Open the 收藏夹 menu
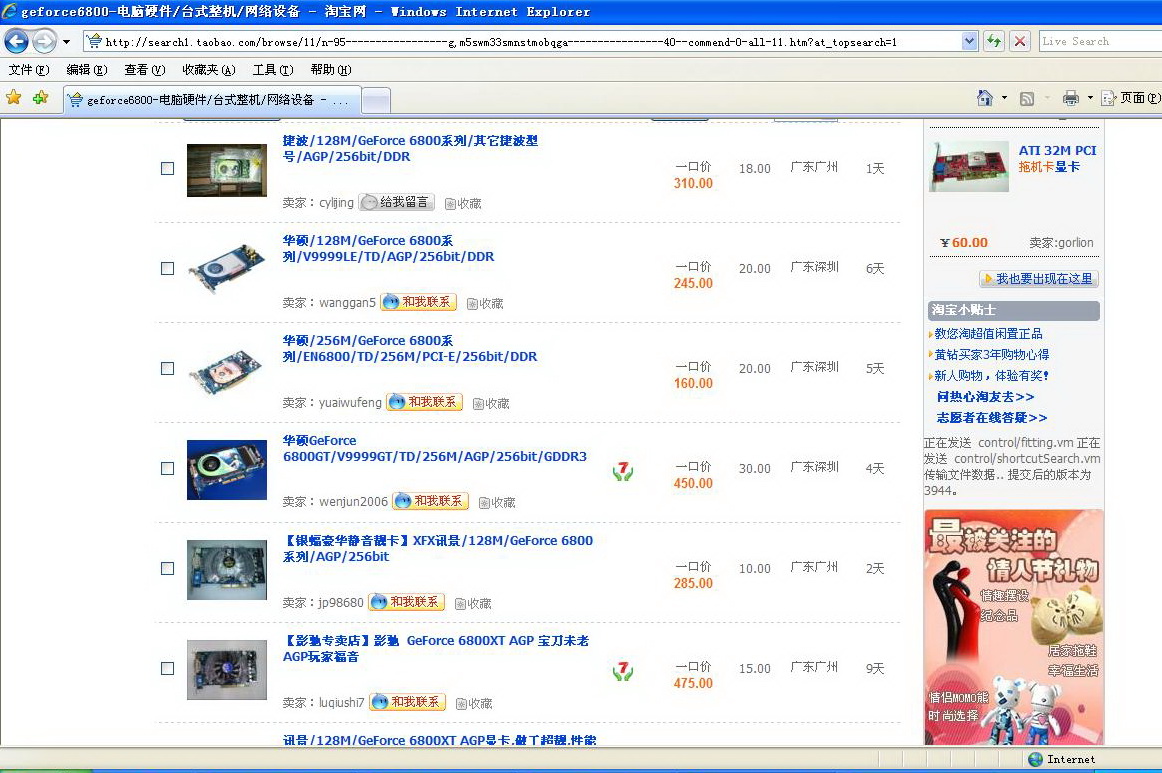The image size is (1162, 773). pos(209,70)
